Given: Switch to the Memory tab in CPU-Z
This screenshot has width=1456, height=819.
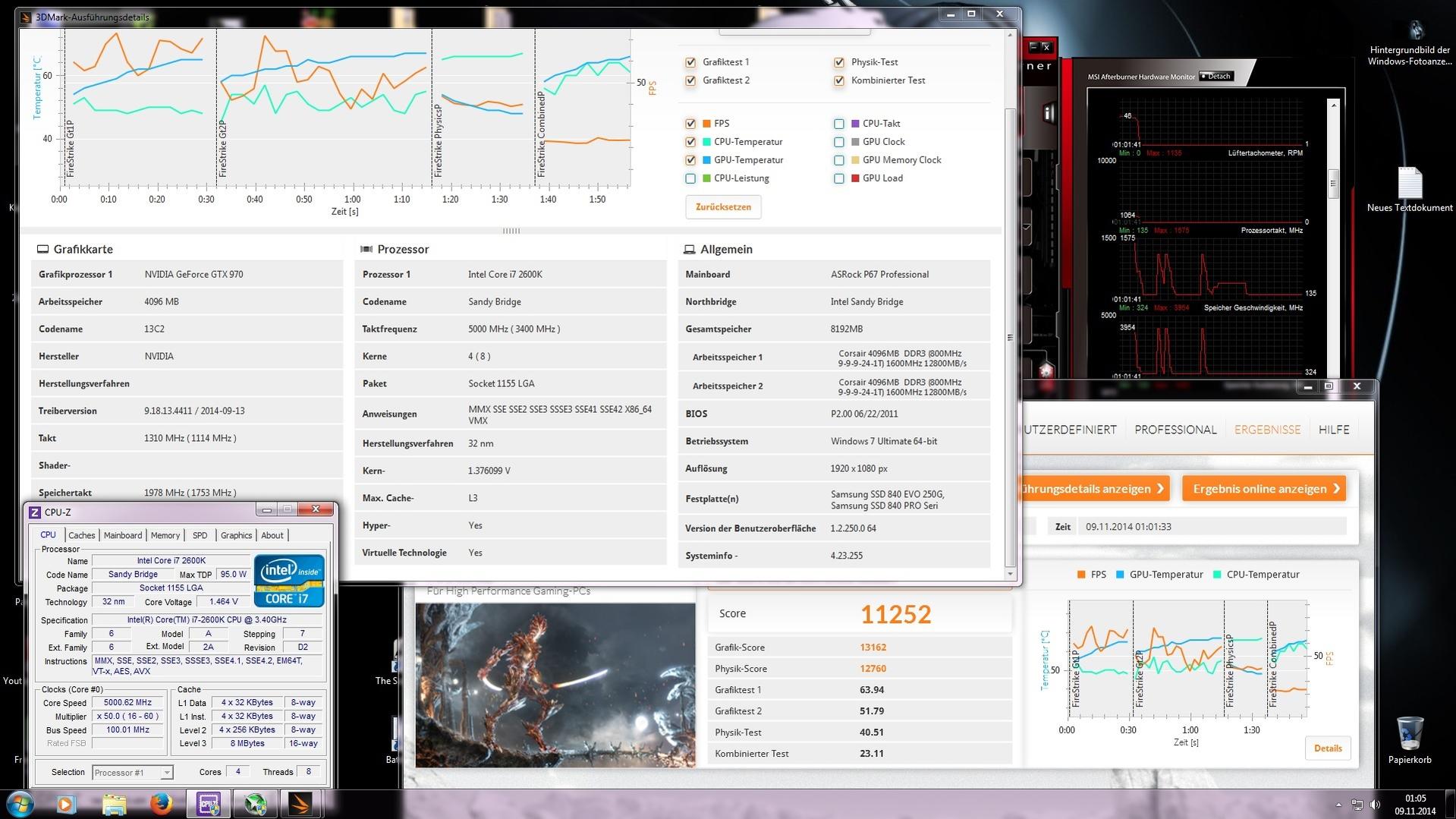Looking at the screenshot, I should tap(165, 535).
